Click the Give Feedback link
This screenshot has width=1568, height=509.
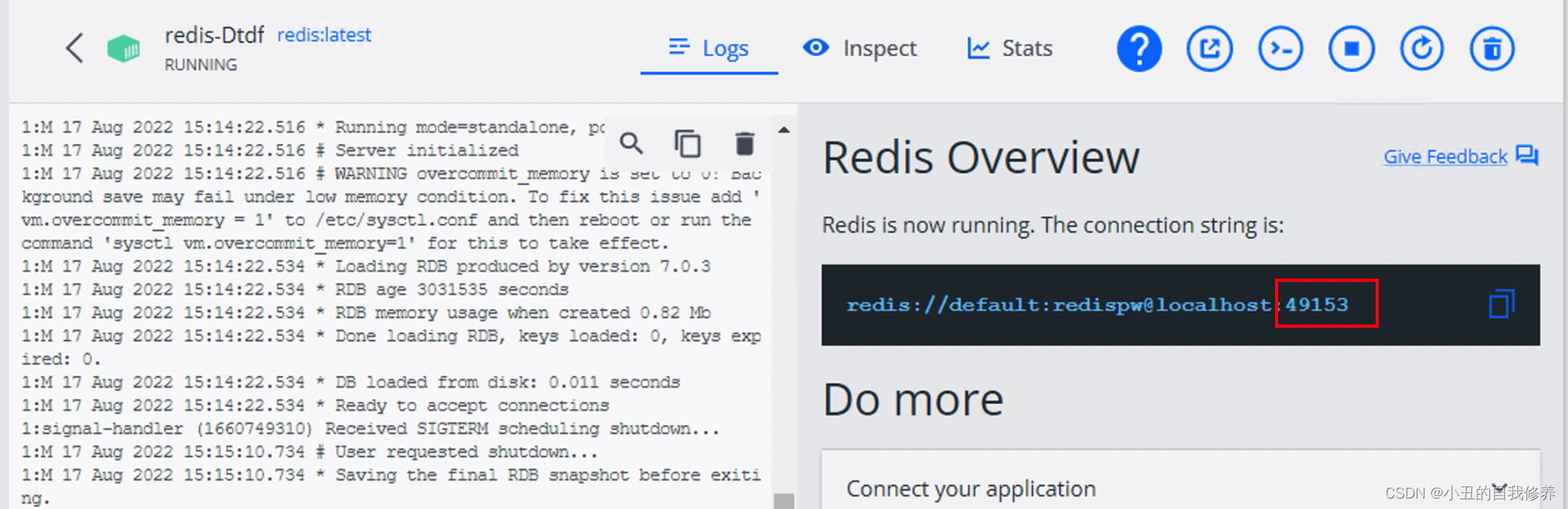pos(1445,156)
